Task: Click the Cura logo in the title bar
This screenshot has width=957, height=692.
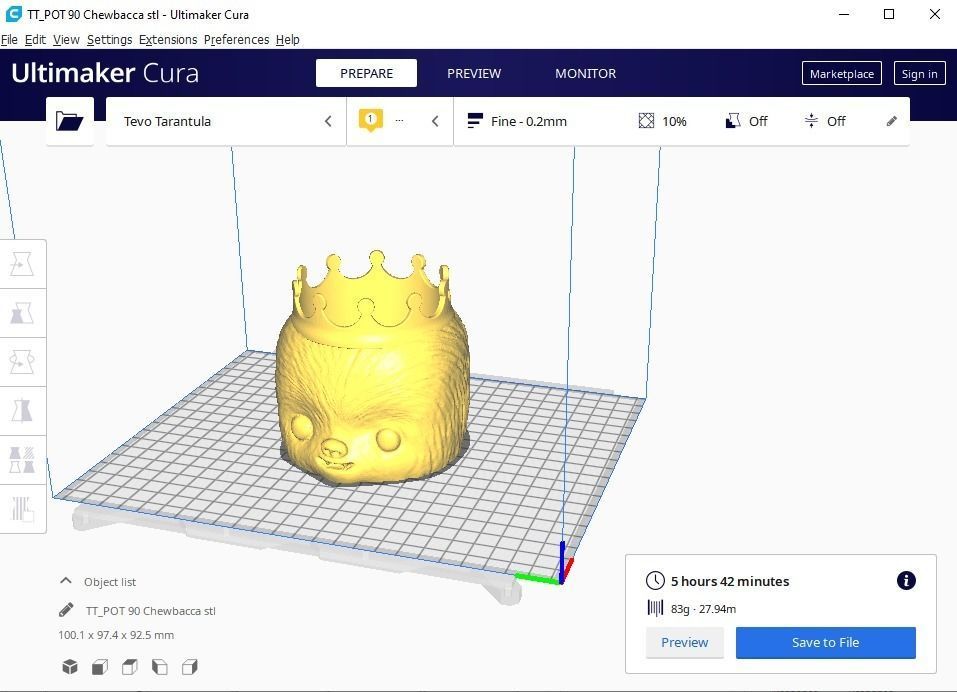Action: click(13, 13)
